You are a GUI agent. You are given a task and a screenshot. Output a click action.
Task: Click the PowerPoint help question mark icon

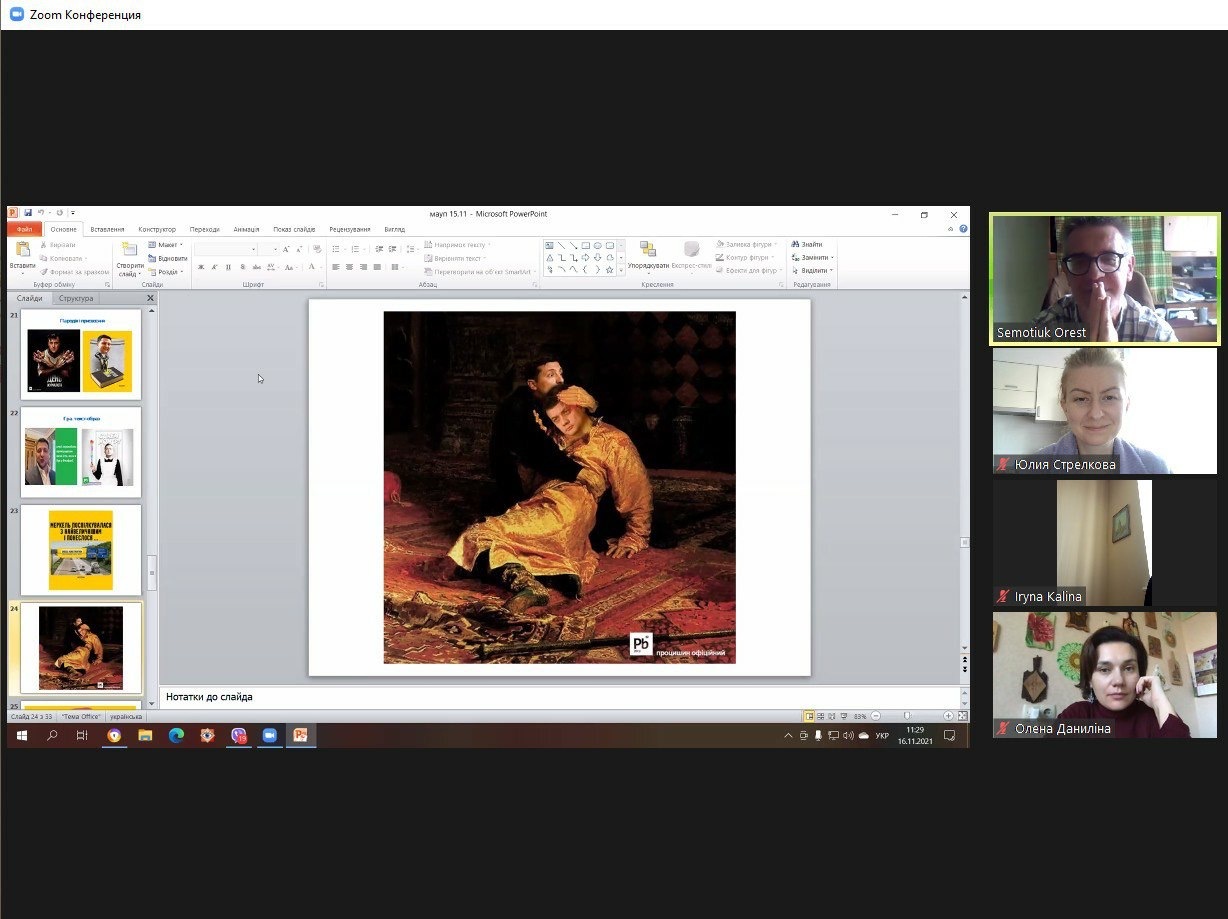point(963,229)
